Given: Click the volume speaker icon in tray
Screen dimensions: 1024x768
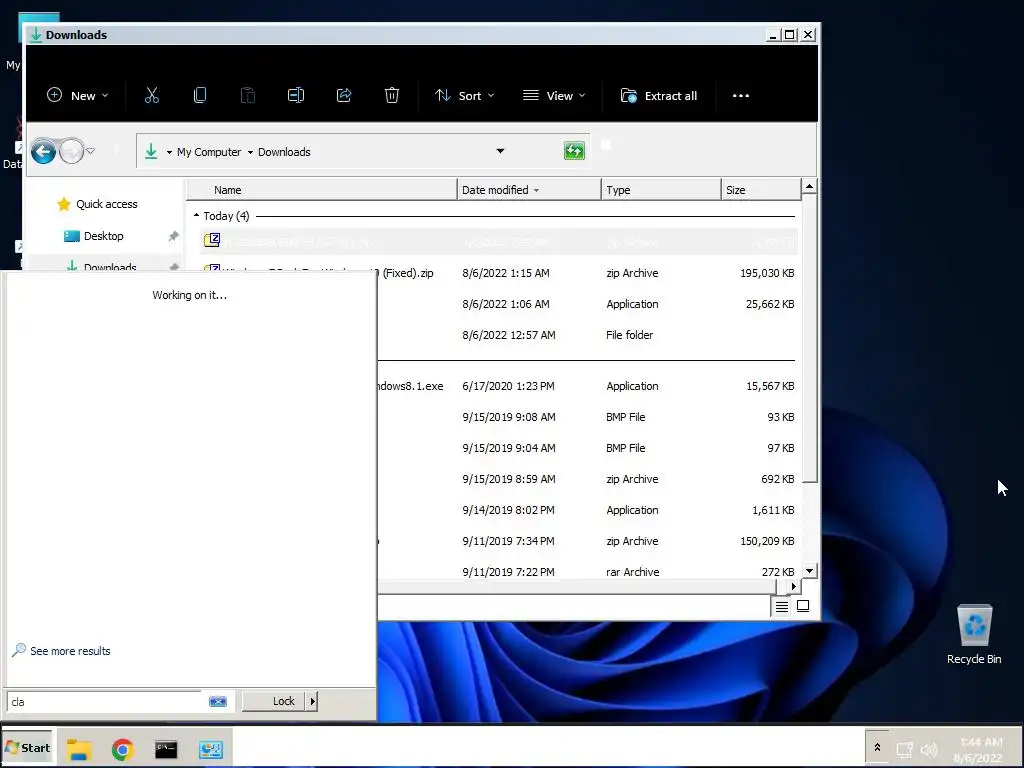Looking at the screenshot, I should pyautogui.click(x=928, y=750).
